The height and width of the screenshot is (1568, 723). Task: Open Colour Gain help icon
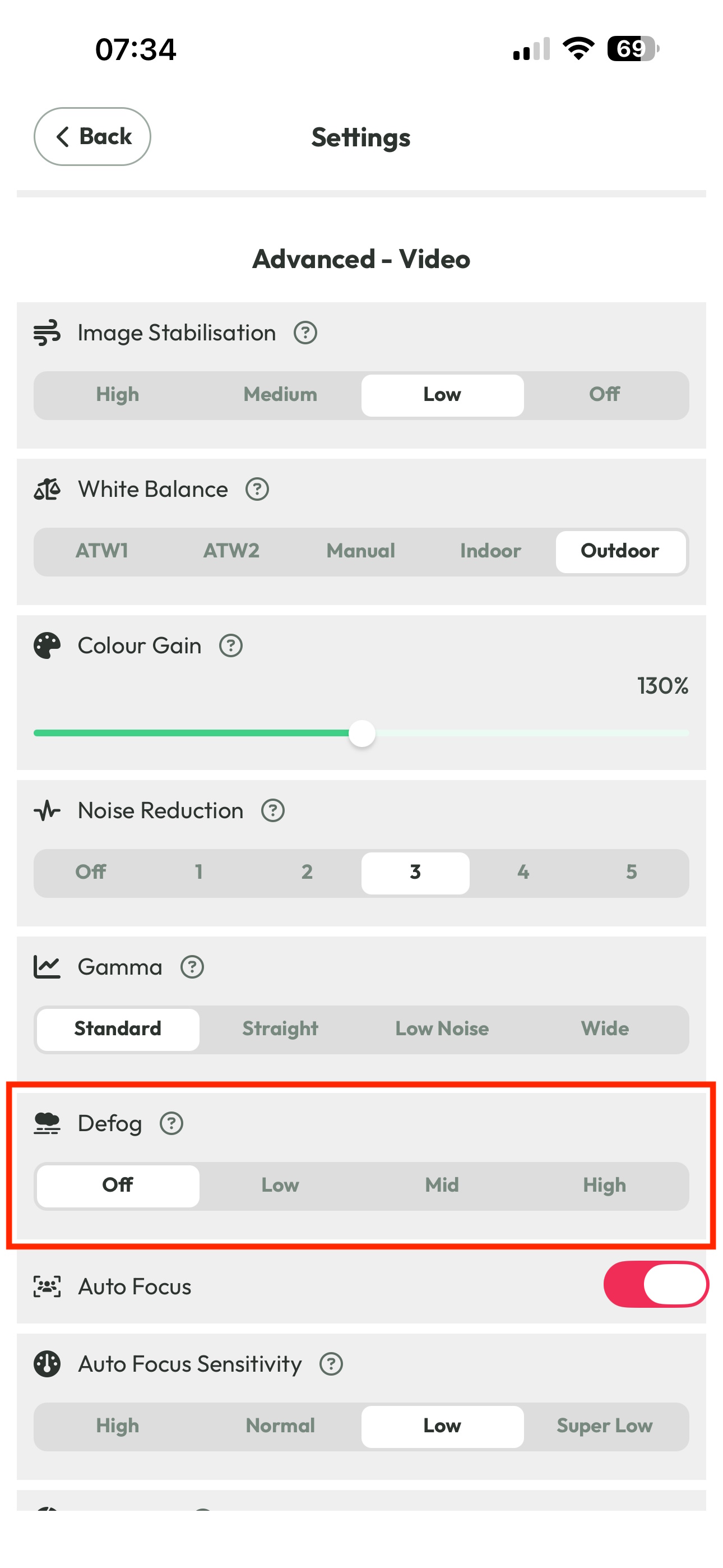[x=231, y=646]
